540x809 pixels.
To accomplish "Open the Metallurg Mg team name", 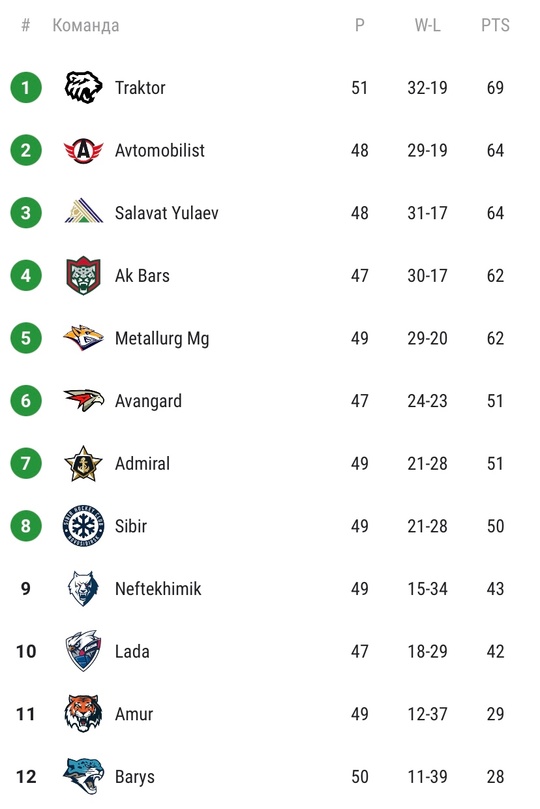I will pyautogui.click(x=162, y=338).
